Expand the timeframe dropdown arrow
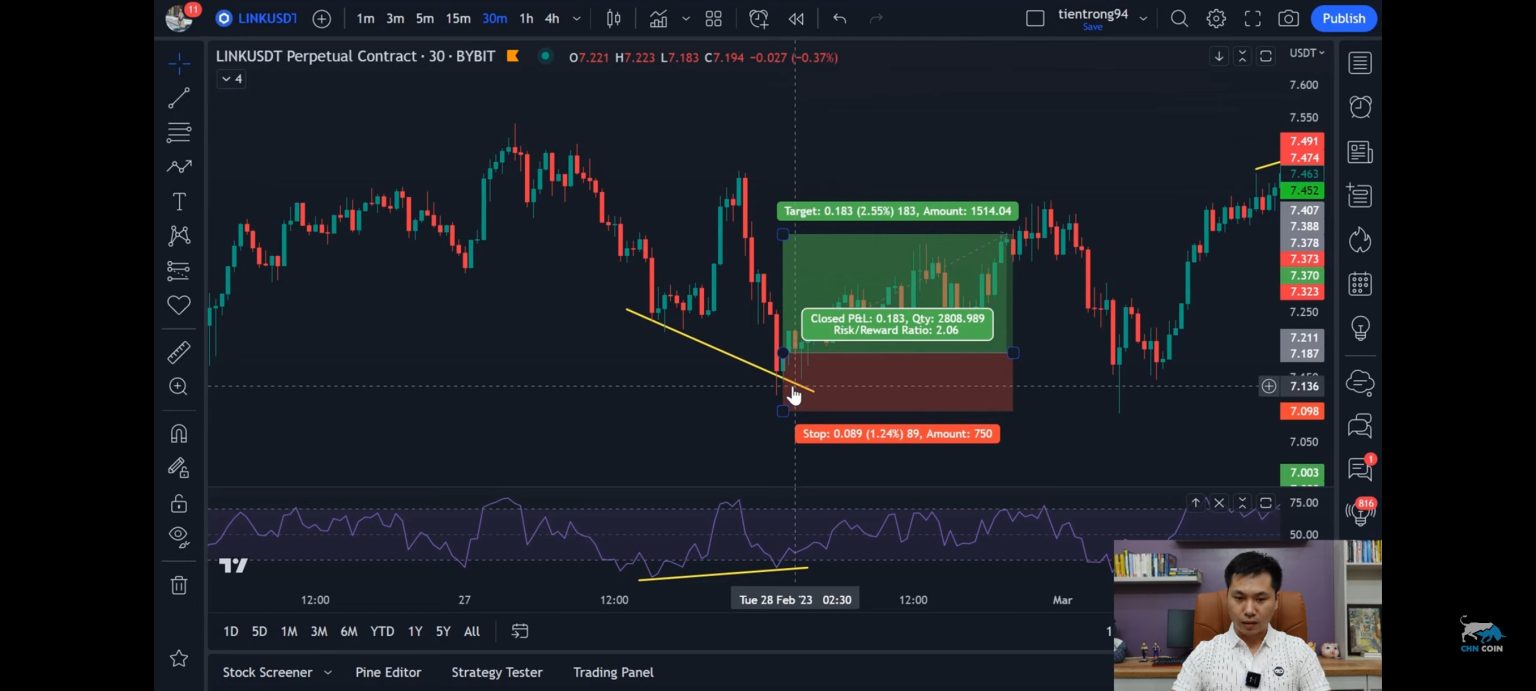Viewport: 1536px width, 691px height. pos(577,18)
